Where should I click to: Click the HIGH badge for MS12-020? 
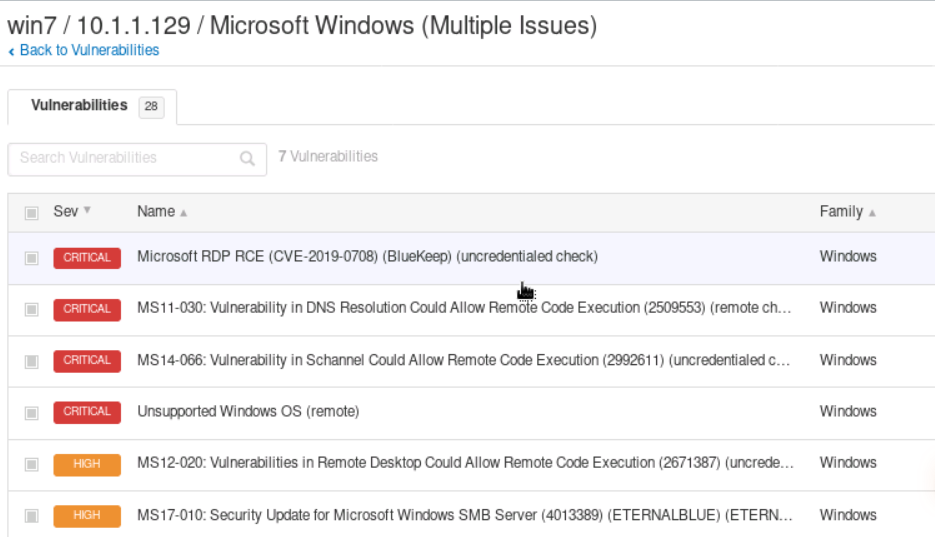(x=87, y=463)
